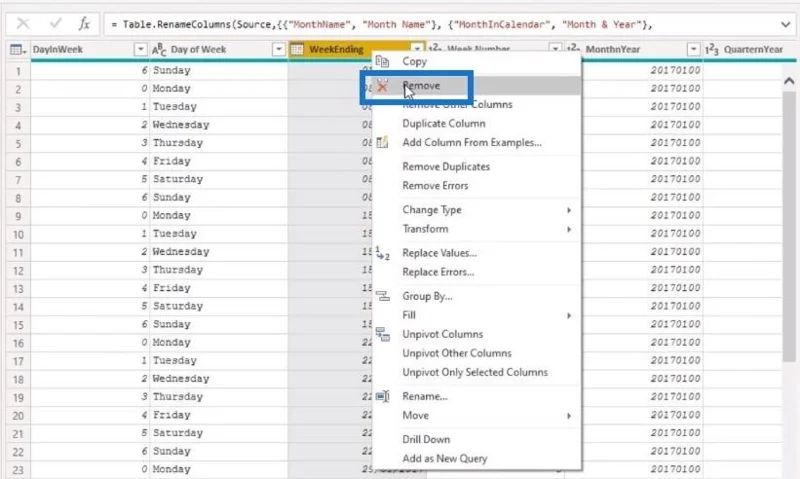The image size is (800, 479).
Task: Click the Tuesday cell in row 10
Action: point(218,234)
